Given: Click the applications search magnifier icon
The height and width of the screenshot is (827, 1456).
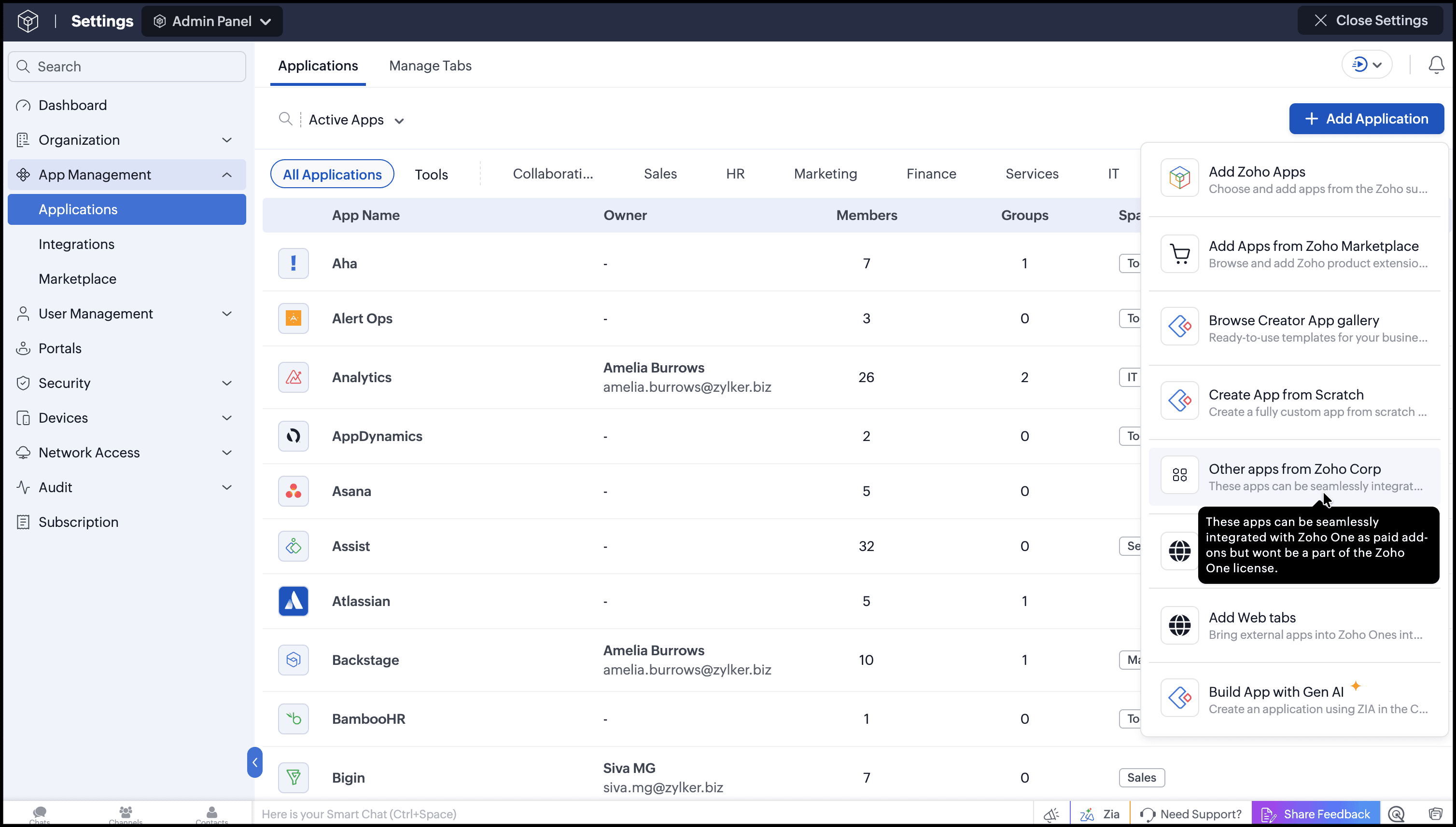Looking at the screenshot, I should pos(285,119).
